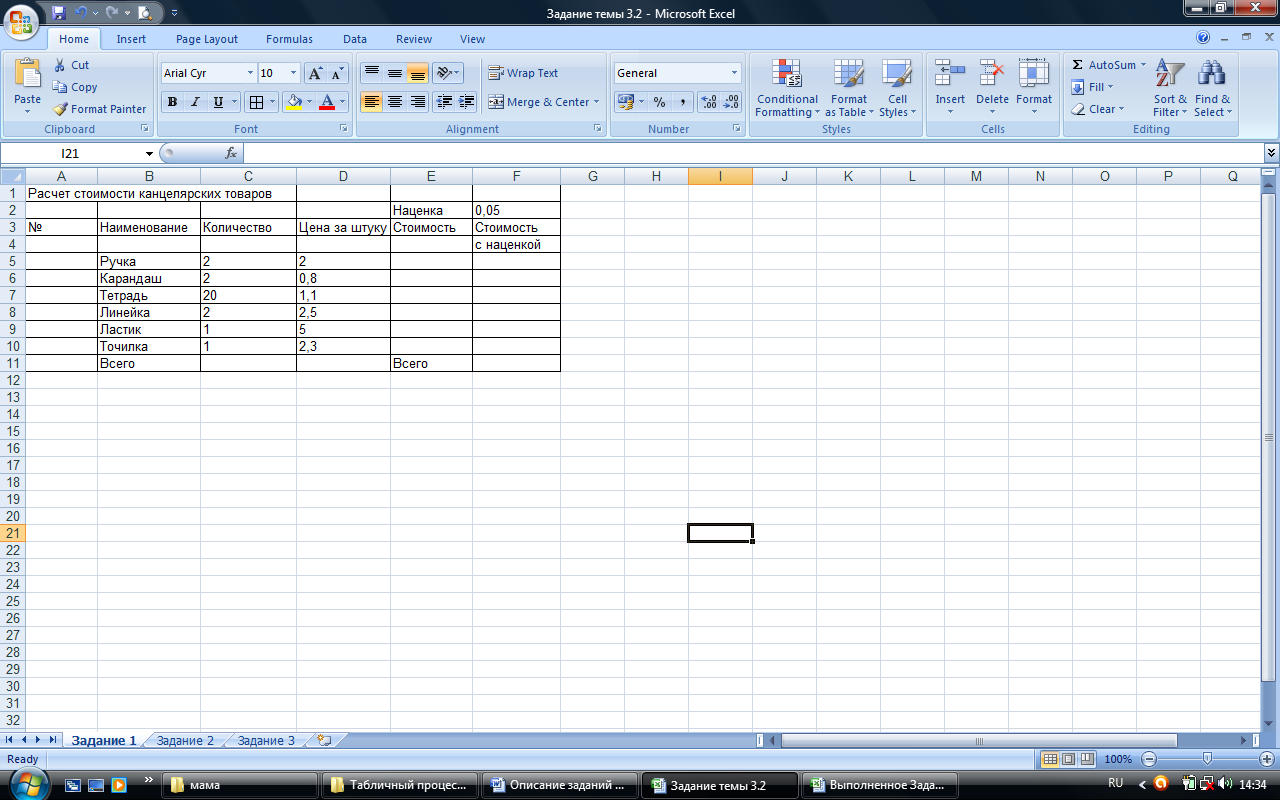Screen dimensions: 1280x800
Task: Open Find & Select menu
Action: click(1213, 88)
